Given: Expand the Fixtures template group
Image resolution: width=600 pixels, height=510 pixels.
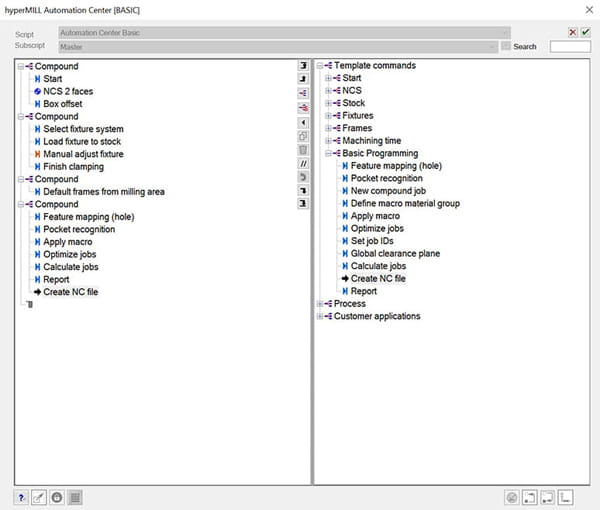Looking at the screenshot, I should click(328, 116).
